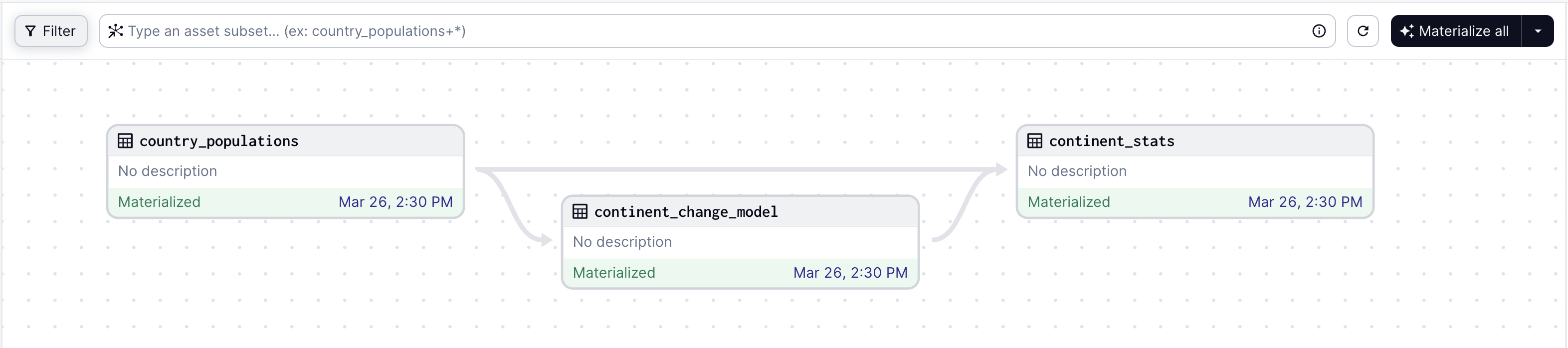Viewport: 1568px width, 348px height.
Task: Click the table icon on country_populations node
Action: [125, 141]
